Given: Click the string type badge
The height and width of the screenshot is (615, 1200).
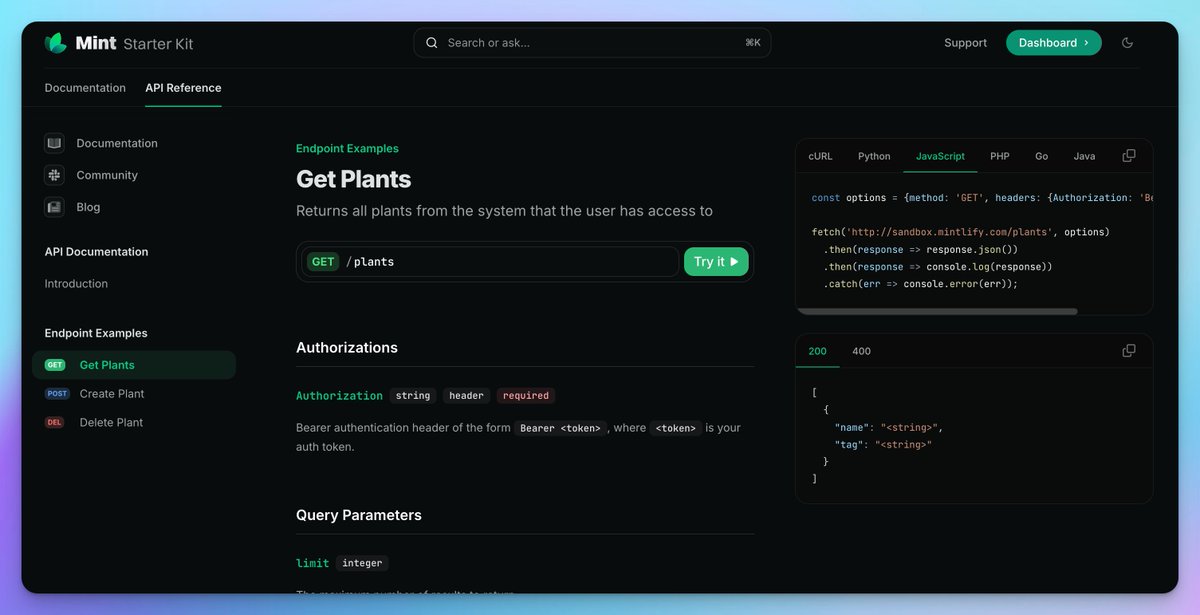Looking at the screenshot, I should [413, 396].
